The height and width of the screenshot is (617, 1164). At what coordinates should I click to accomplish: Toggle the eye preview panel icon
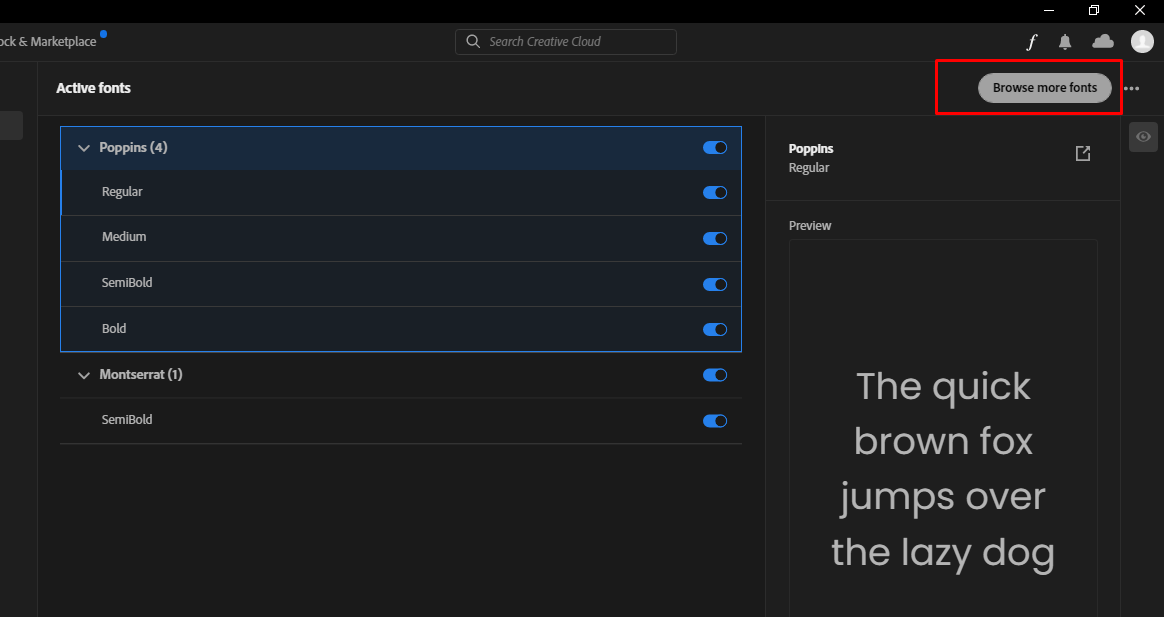coord(1143,137)
